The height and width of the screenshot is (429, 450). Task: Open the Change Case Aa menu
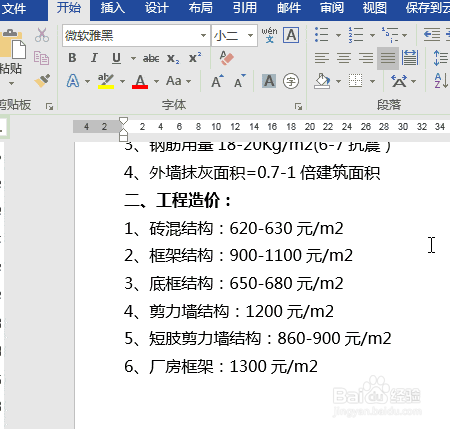click(179, 81)
